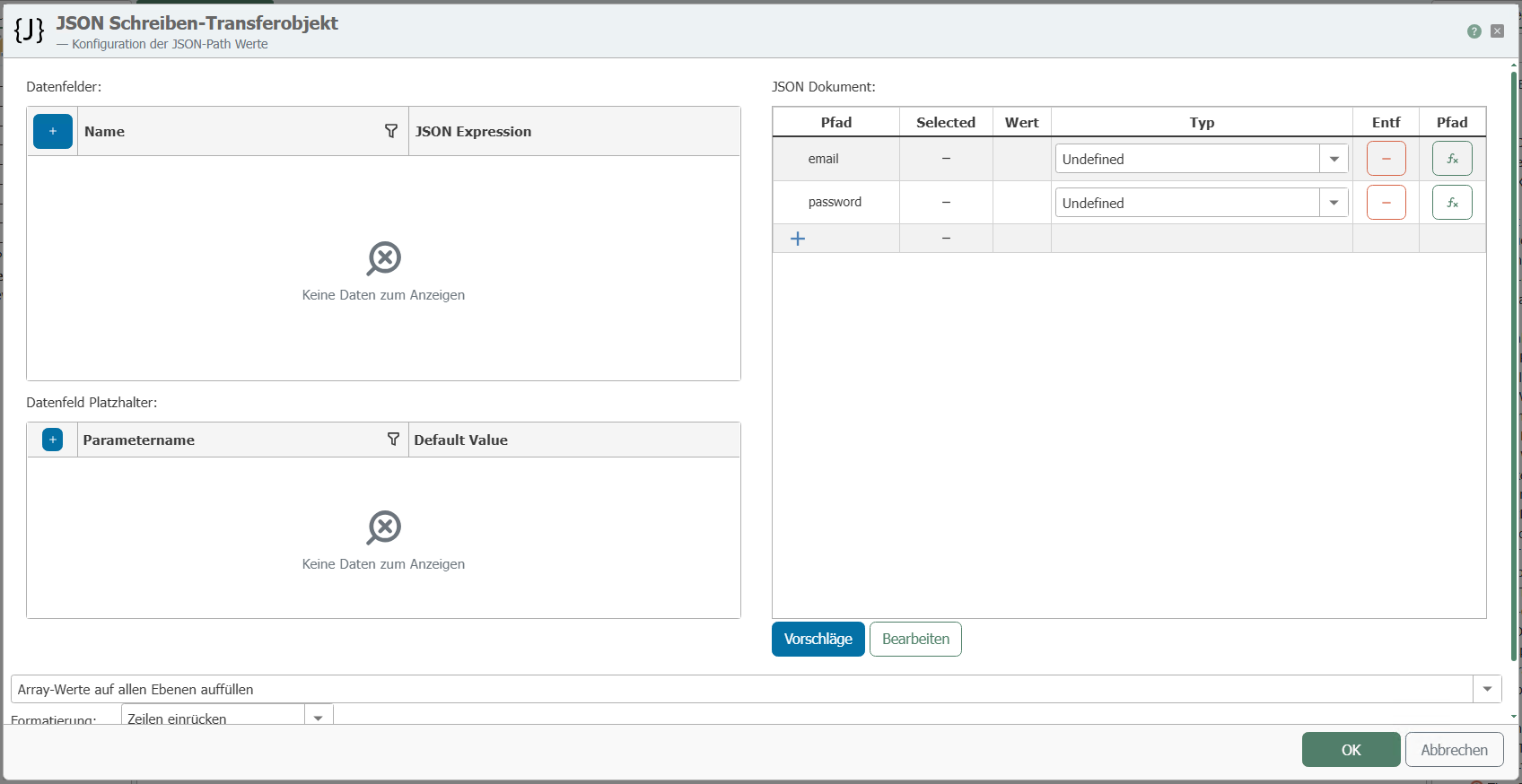Filter the Name column in Datenfelder
The image size is (1522, 784).
[391, 131]
